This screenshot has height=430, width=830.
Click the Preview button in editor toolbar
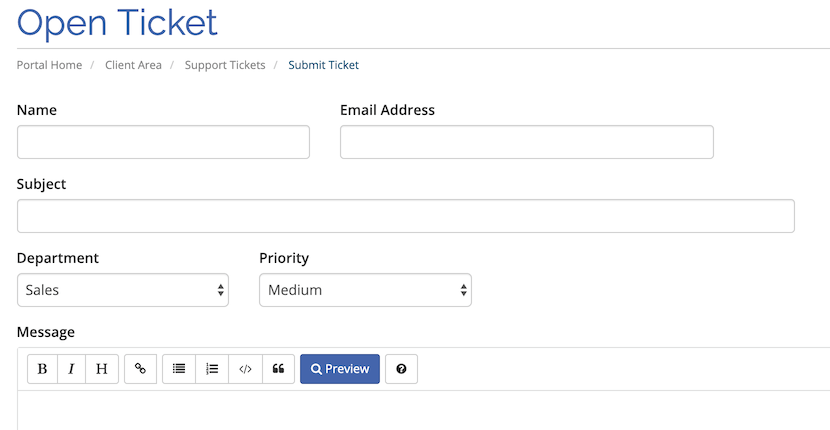click(340, 369)
